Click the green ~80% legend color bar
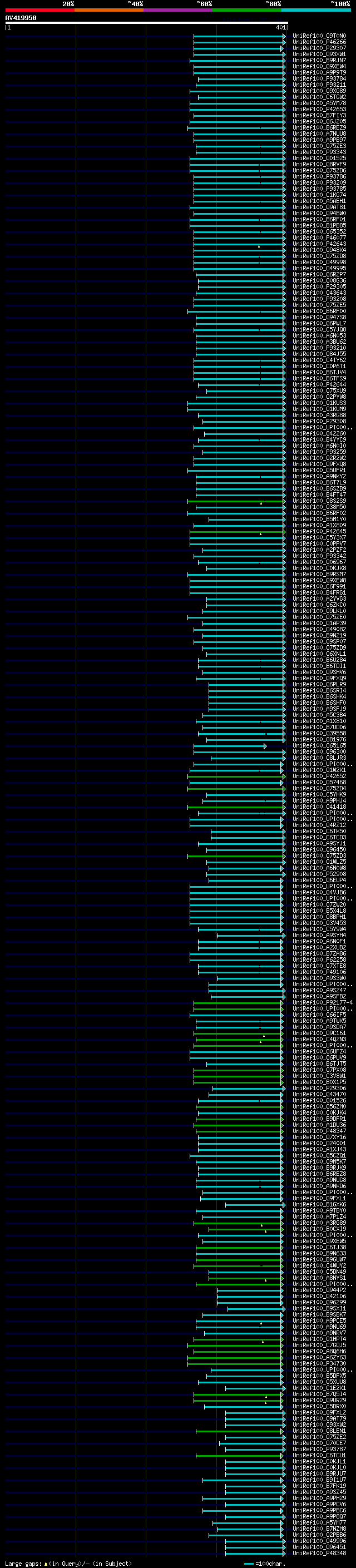Screen dimensions: 356x1568 click(x=247, y=10)
